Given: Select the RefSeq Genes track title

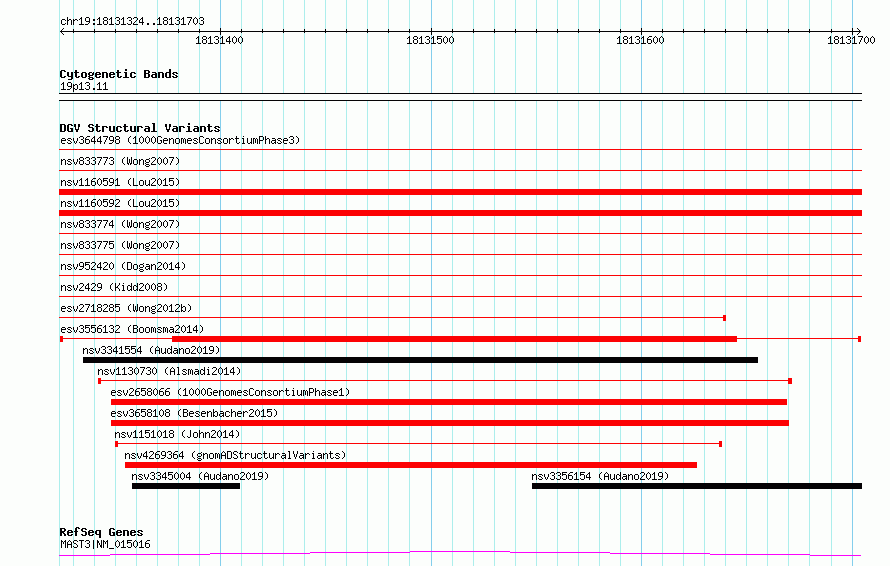Looking at the screenshot, I should pos(101,532).
